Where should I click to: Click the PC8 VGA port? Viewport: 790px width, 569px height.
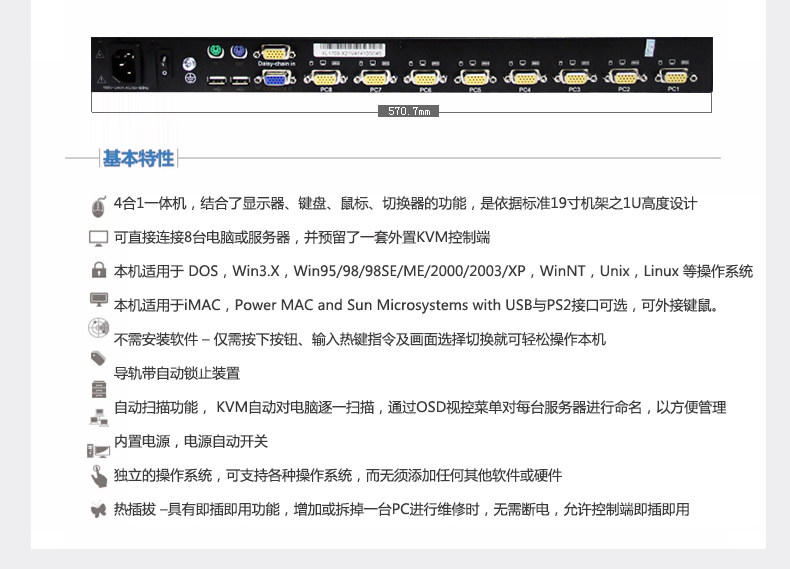[x=325, y=78]
